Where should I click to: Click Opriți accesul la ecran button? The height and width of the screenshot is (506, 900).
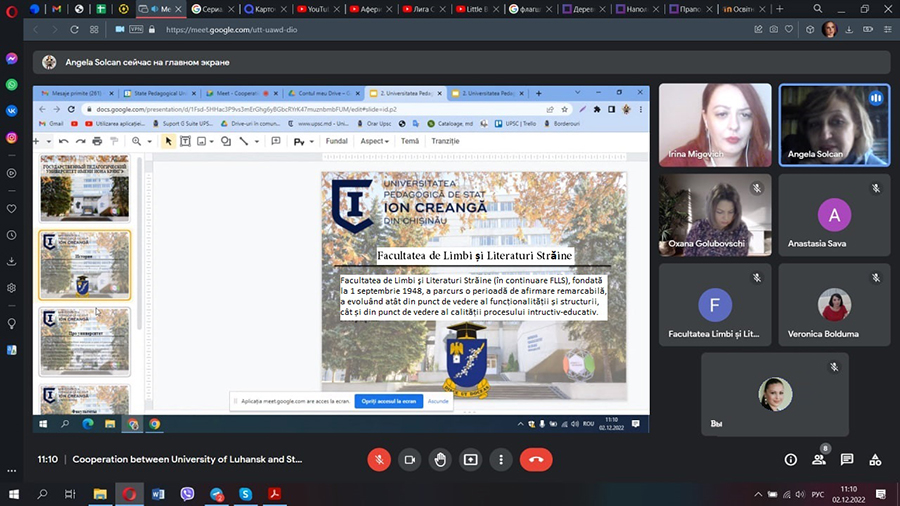point(389,401)
